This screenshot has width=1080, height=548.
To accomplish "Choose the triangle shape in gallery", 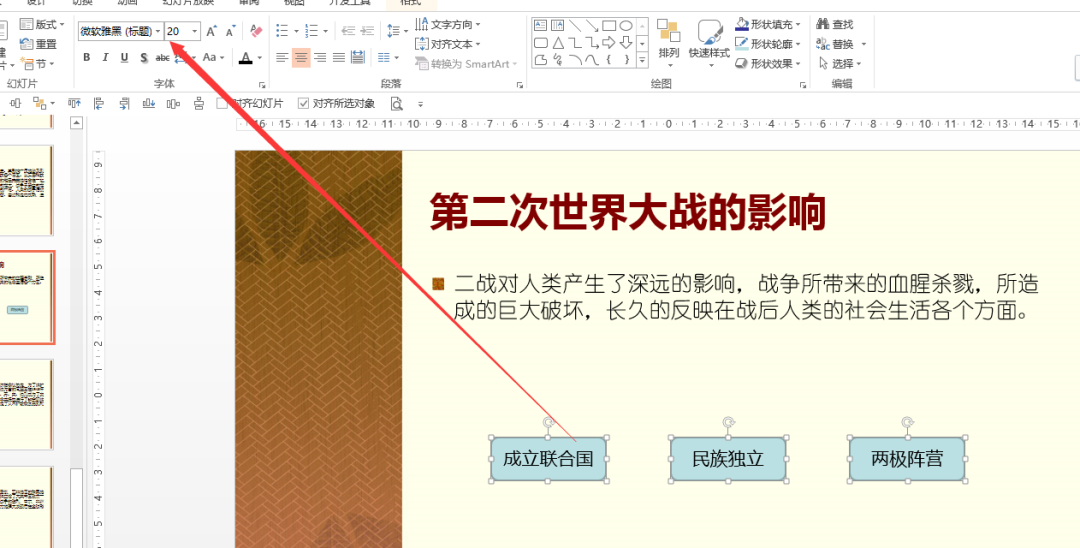I will [x=558, y=43].
